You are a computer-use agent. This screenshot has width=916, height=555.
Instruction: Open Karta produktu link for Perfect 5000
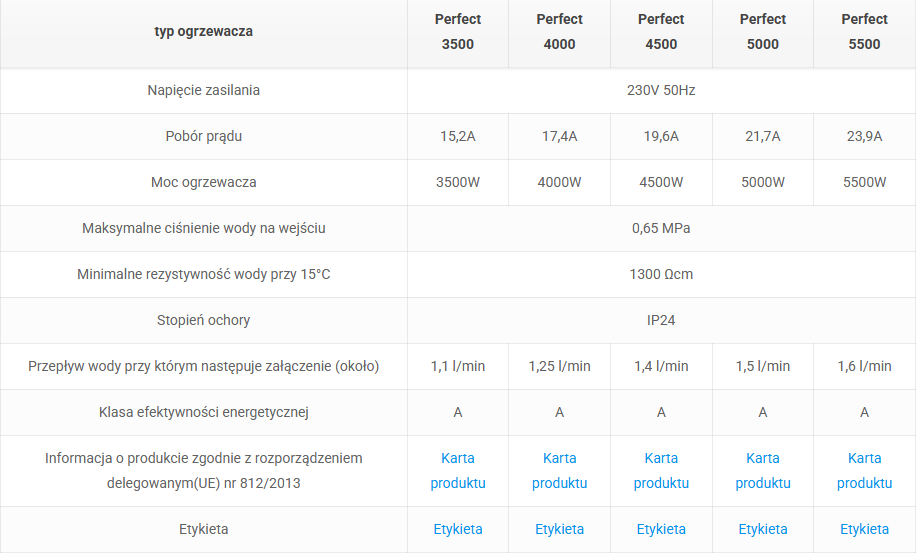click(763, 470)
